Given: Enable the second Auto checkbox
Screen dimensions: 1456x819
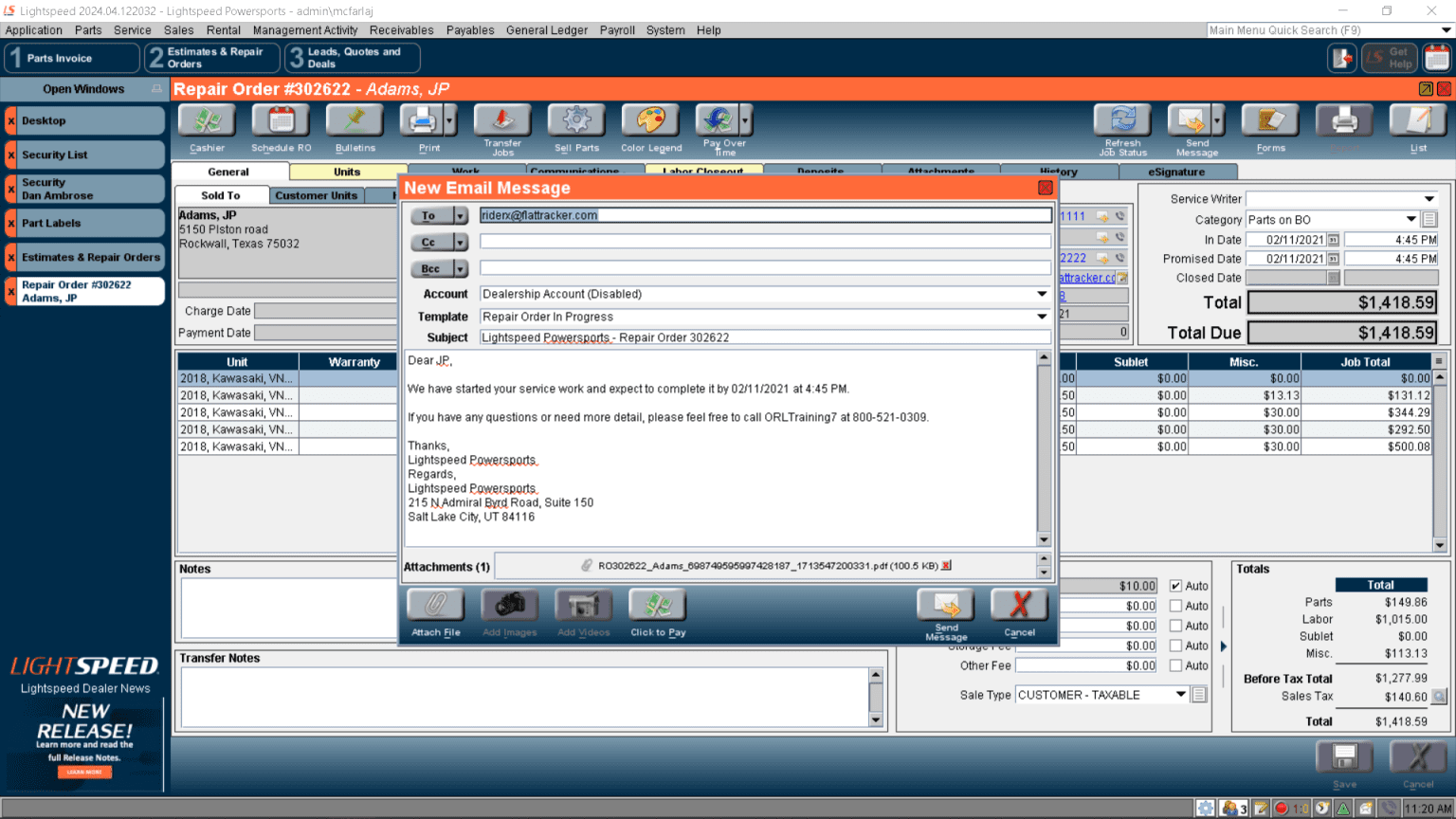Looking at the screenshot, I should point(1175,606).
